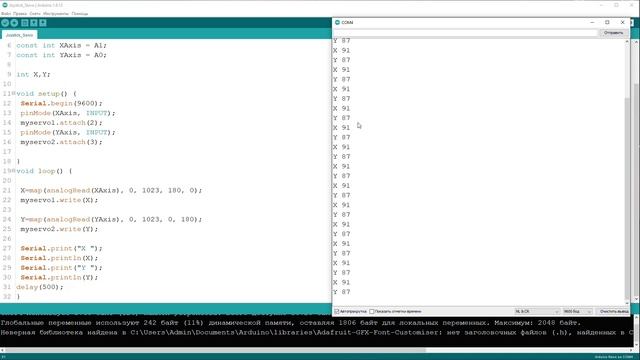The width and height of the screenshot is (640, 360).
Task: Collapse the void loop() code fold marker
Action: 13,171
